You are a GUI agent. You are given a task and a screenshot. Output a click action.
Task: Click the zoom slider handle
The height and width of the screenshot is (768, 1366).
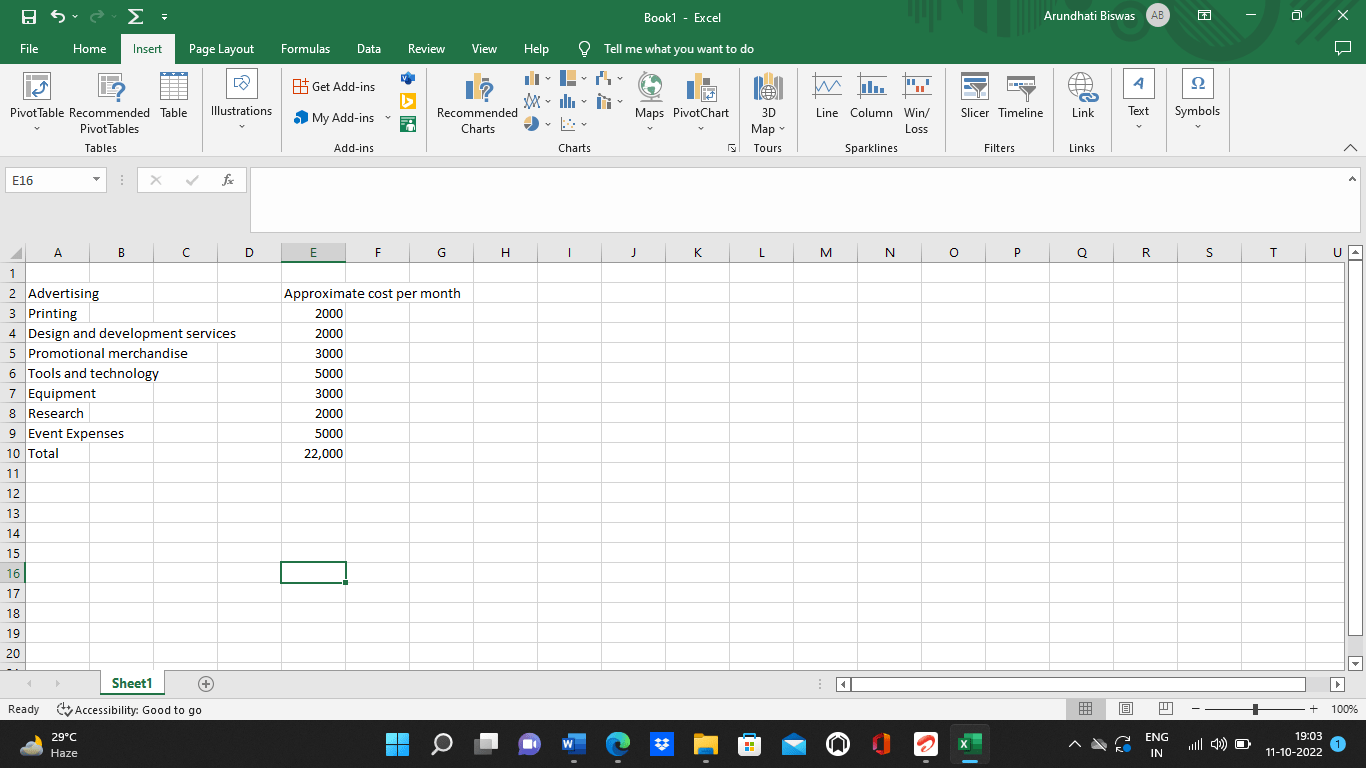pos(1255,709)
